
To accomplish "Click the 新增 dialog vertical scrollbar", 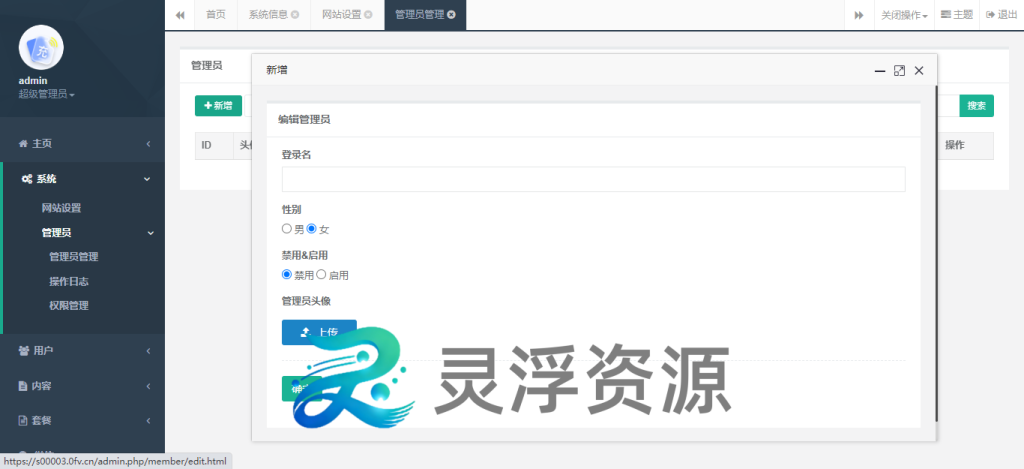I will click(x=936, y=253).
